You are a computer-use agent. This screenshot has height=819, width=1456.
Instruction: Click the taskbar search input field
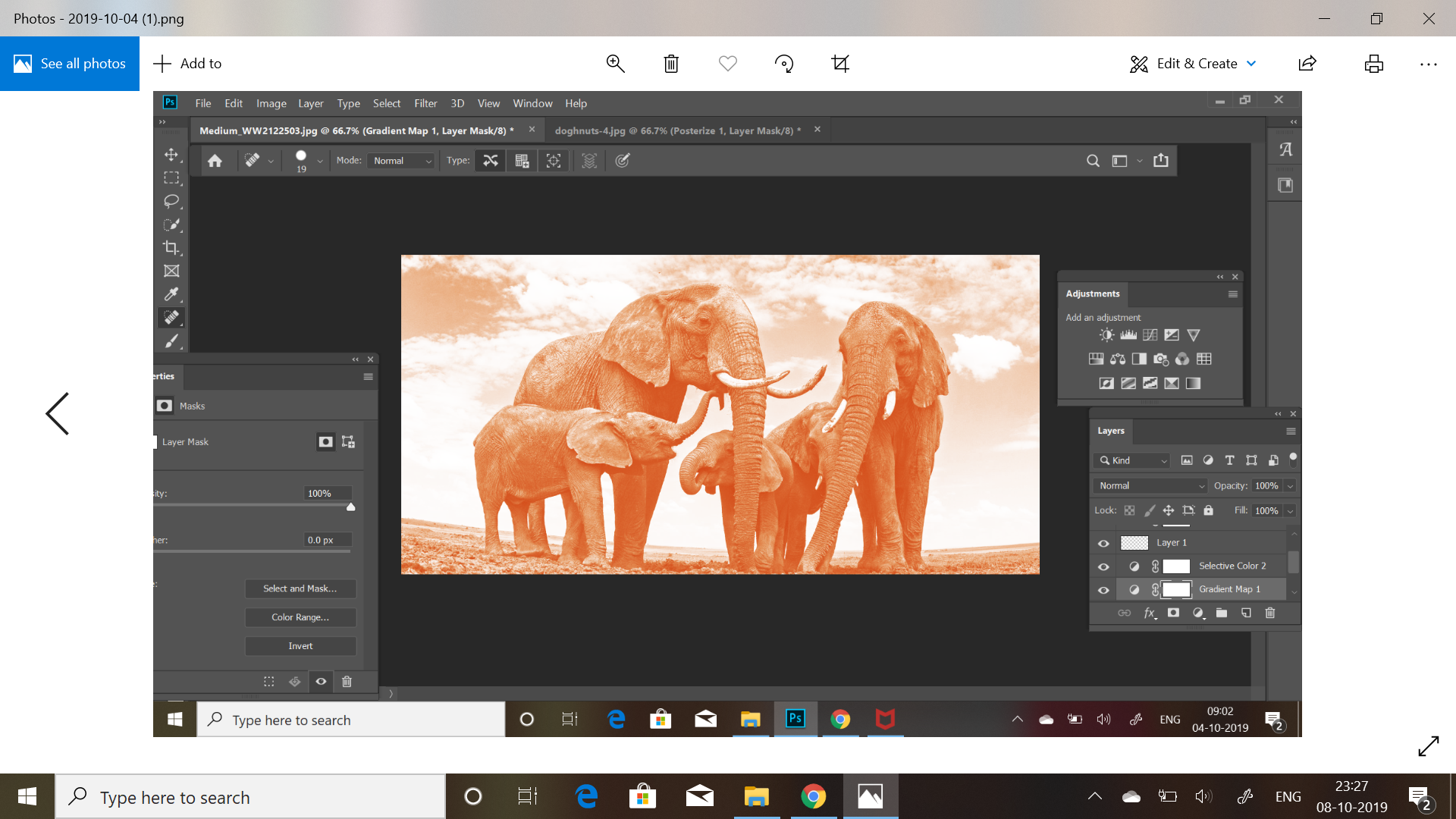point(250,797)
